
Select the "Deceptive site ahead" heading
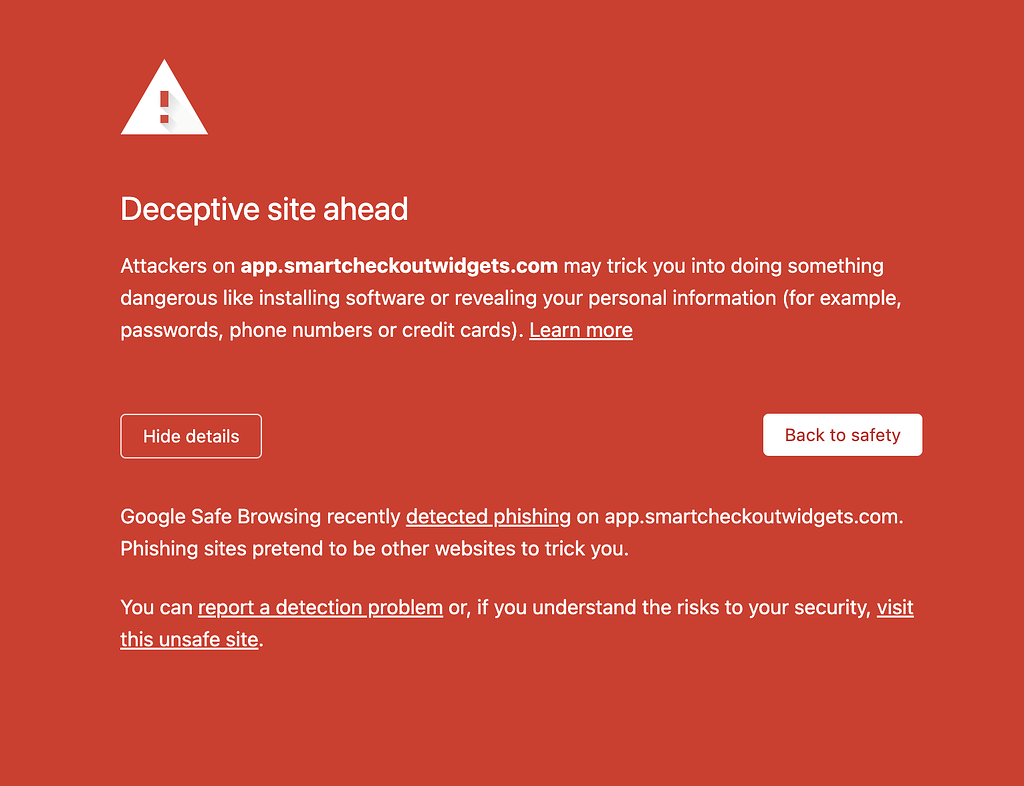click(264, 210)
